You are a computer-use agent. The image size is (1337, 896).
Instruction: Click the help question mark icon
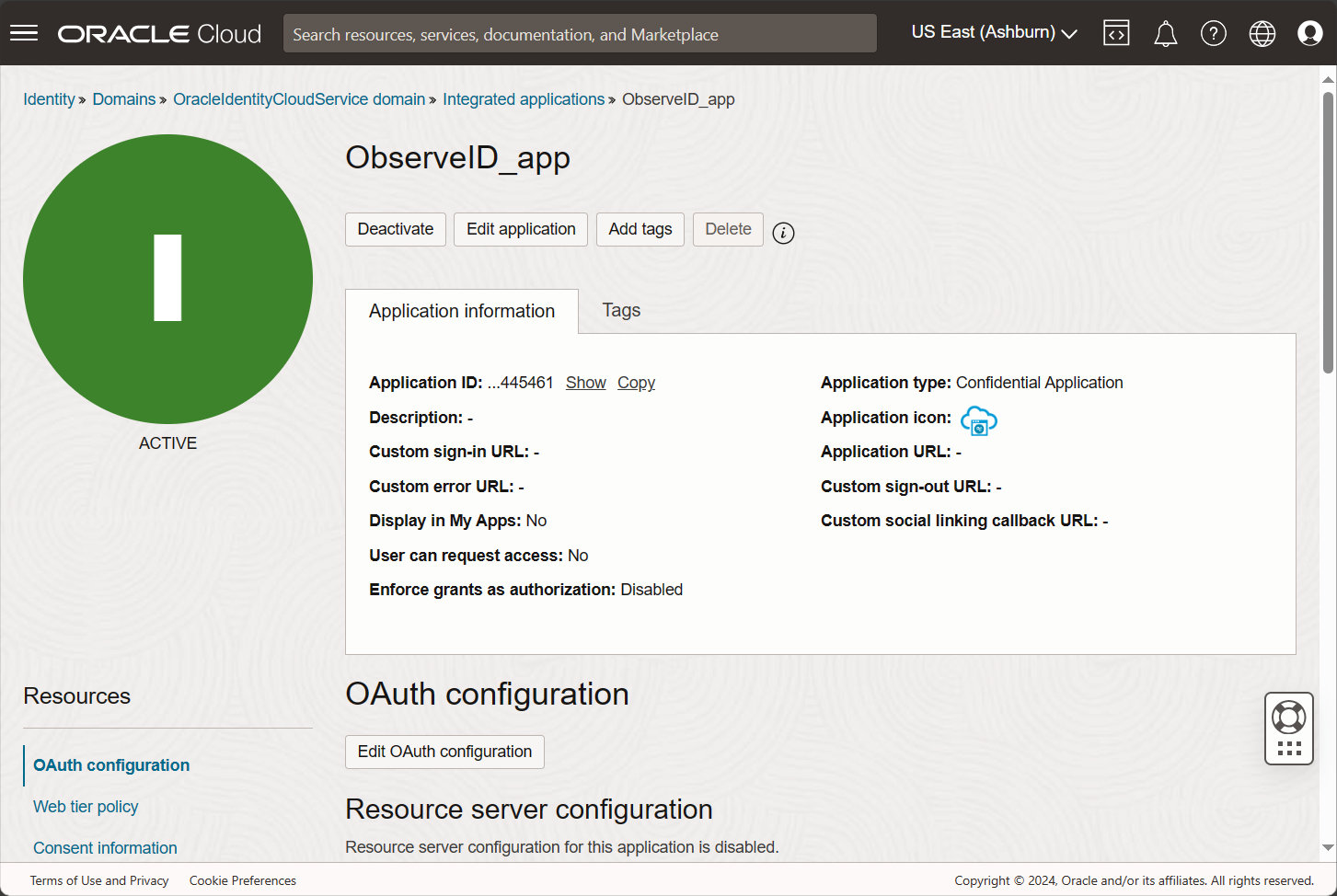[x=1213, y=34]
